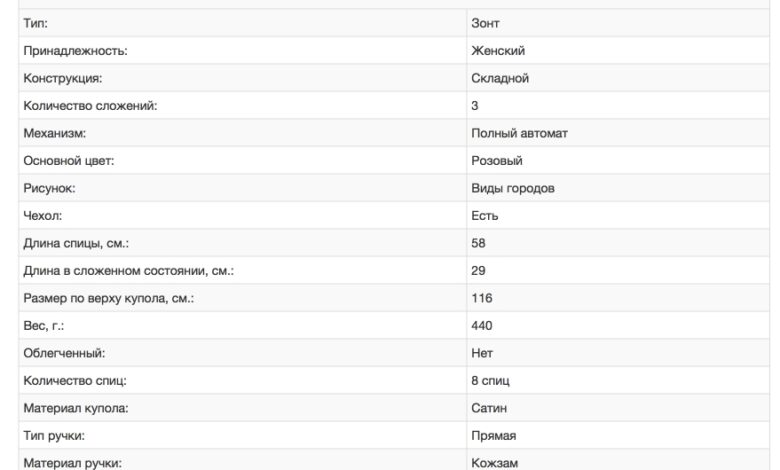The height and width of the screenshot is (470, 780).
Task: Click the 'Сатин' dome material value
Action: 490,408
